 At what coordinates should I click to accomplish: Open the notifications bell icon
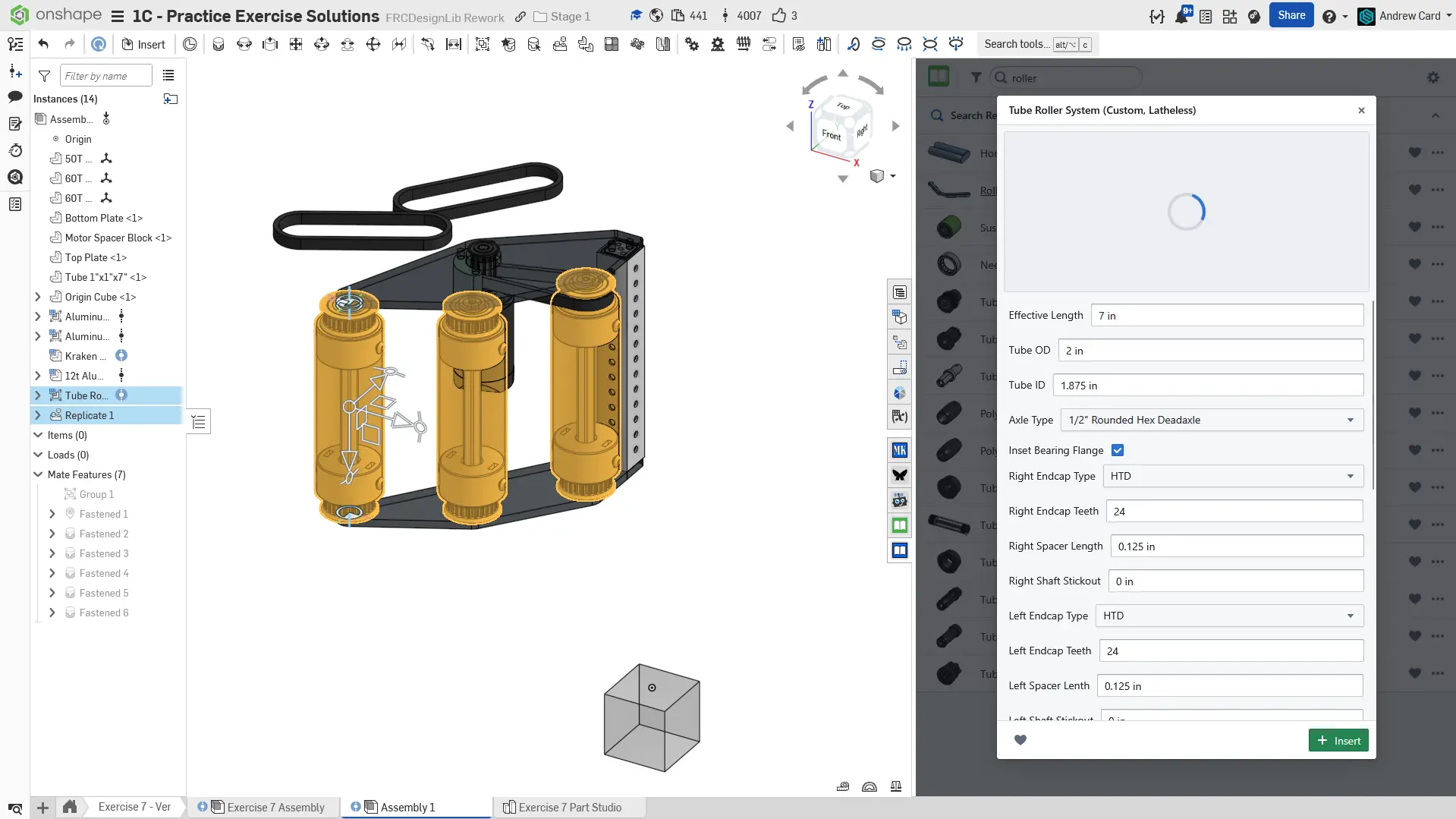1181,16
